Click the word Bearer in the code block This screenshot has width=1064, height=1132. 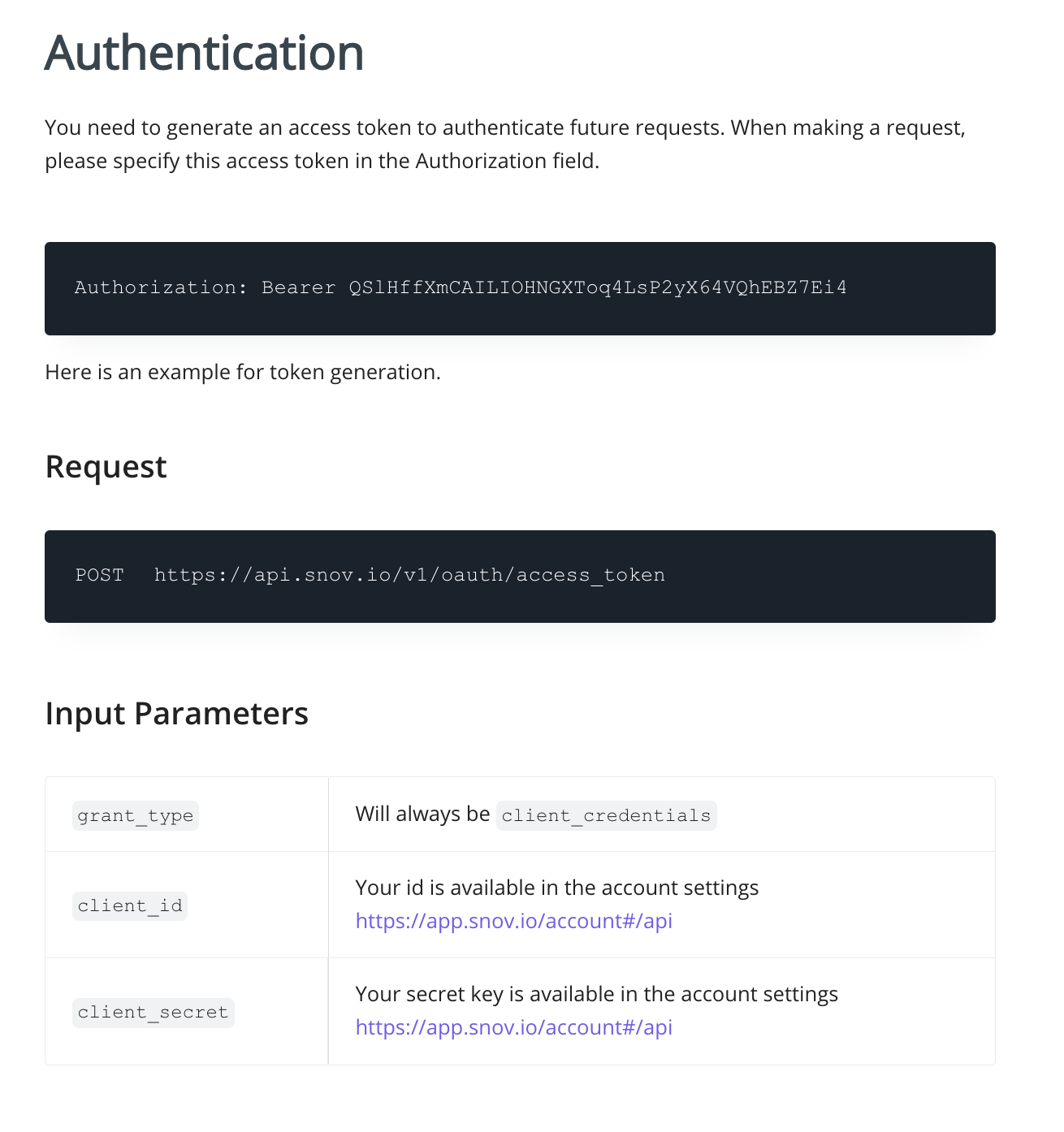(298, 287)
